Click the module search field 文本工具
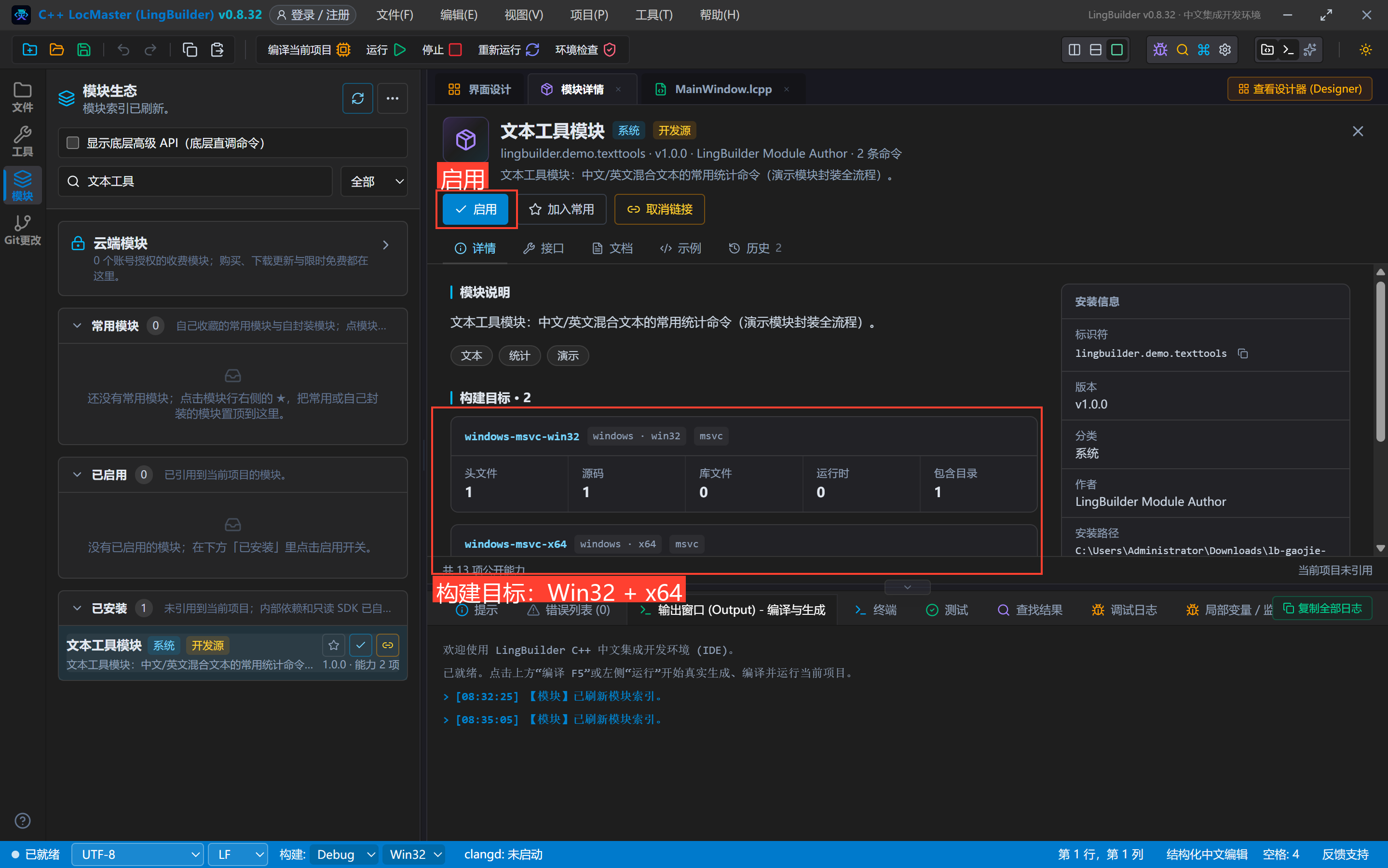 (195, 181)
